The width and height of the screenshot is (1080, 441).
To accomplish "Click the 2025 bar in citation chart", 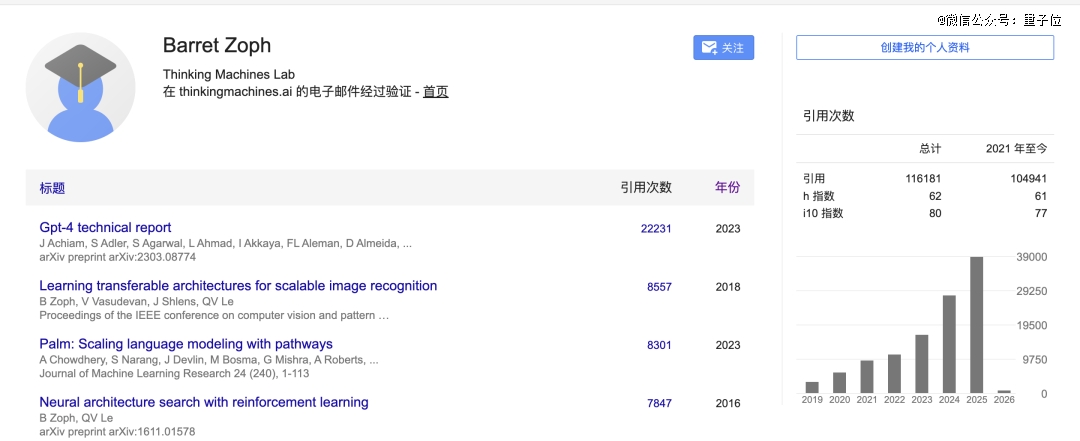I will coord(976,325).
